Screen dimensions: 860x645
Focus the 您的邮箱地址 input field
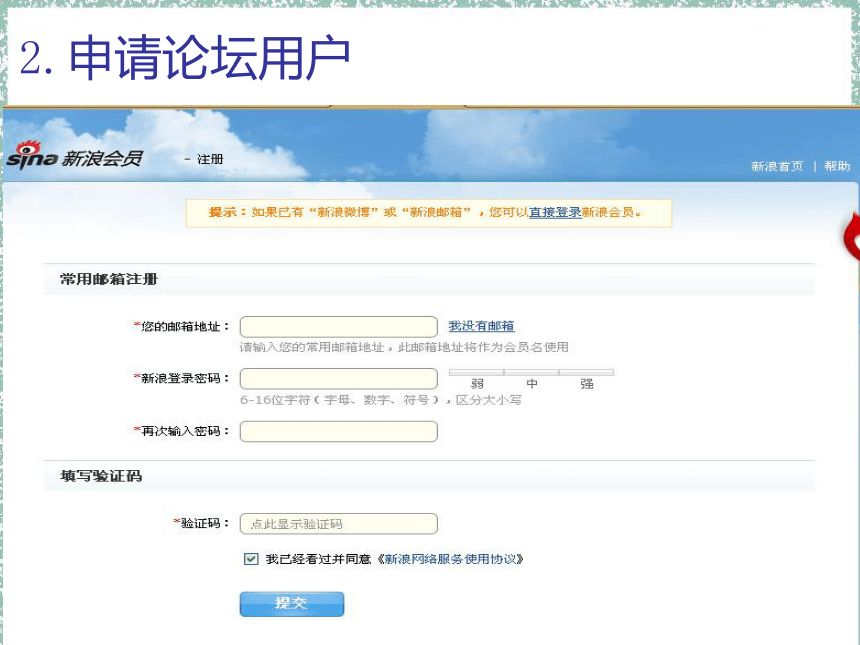pyautogui.click(x=338, y=327)
